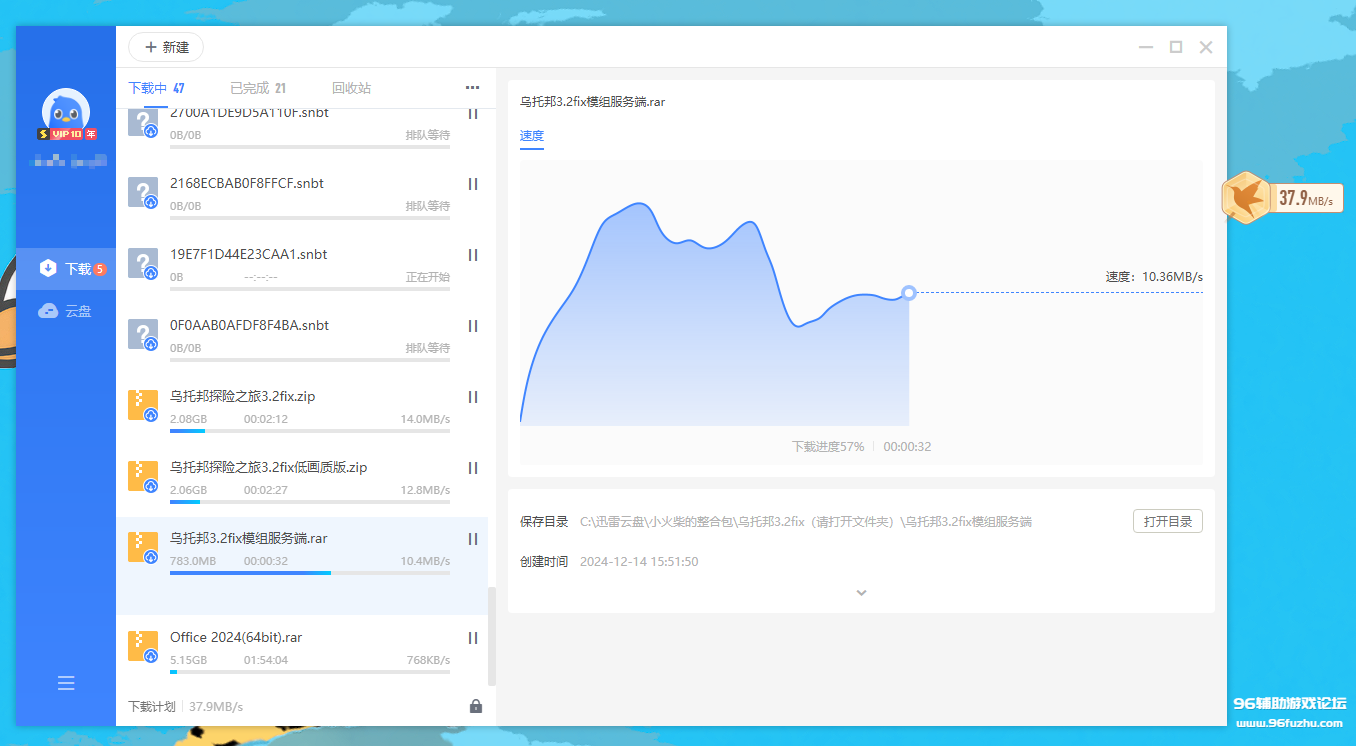Open the 回收站 tab

click(x=351, y=88)
